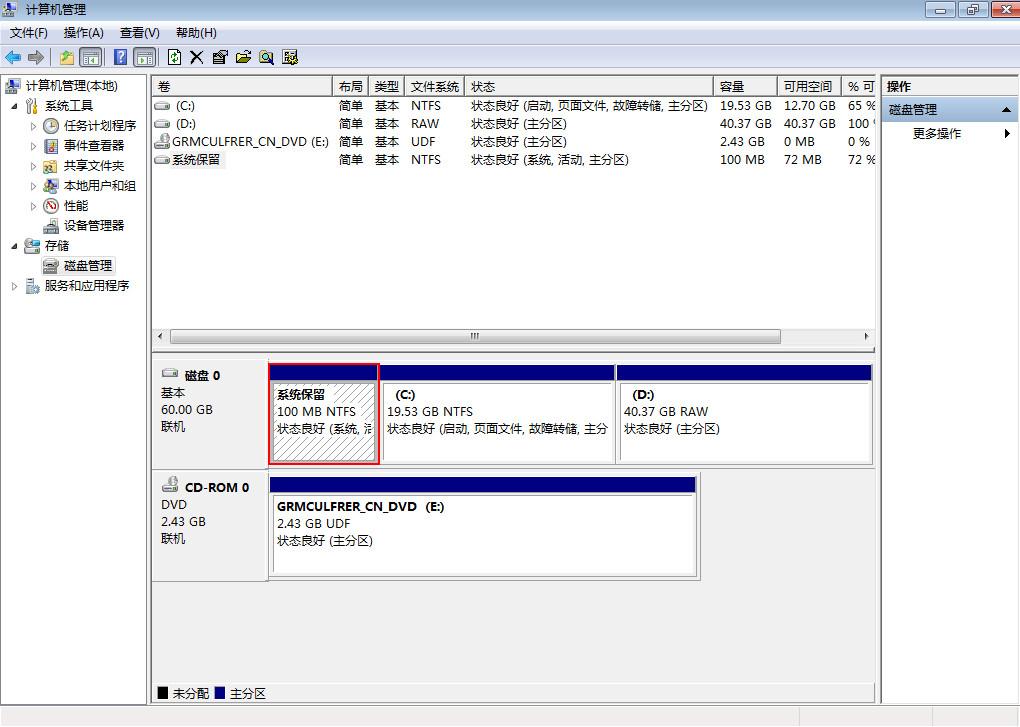
Task: Open the 操作(A) menu
Action: (x=83, y=32)
